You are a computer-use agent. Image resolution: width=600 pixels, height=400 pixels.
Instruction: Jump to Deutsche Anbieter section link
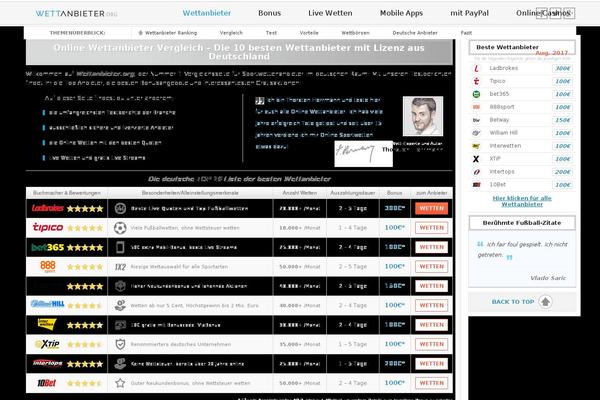415,33
